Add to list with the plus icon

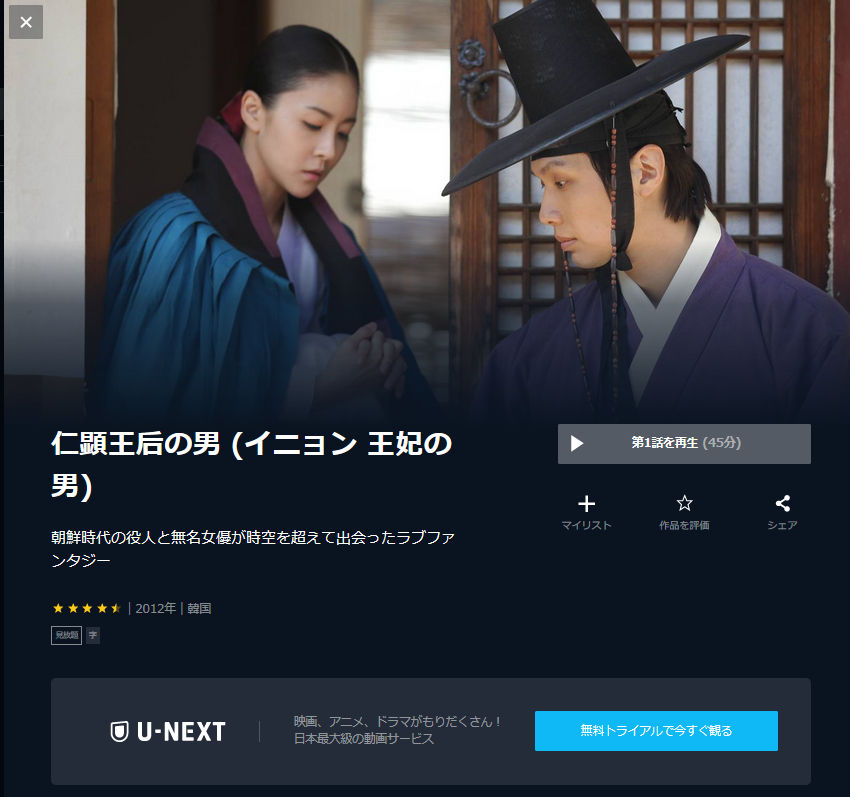(586, 504)
